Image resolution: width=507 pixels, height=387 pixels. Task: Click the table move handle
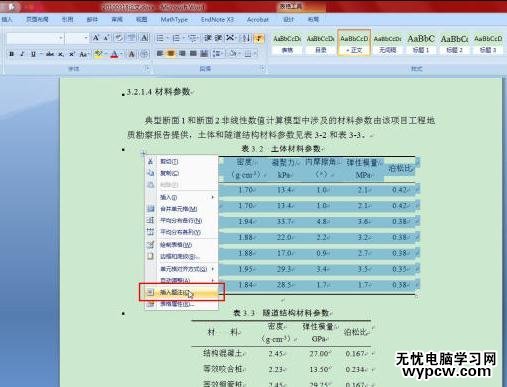(143, 154)
